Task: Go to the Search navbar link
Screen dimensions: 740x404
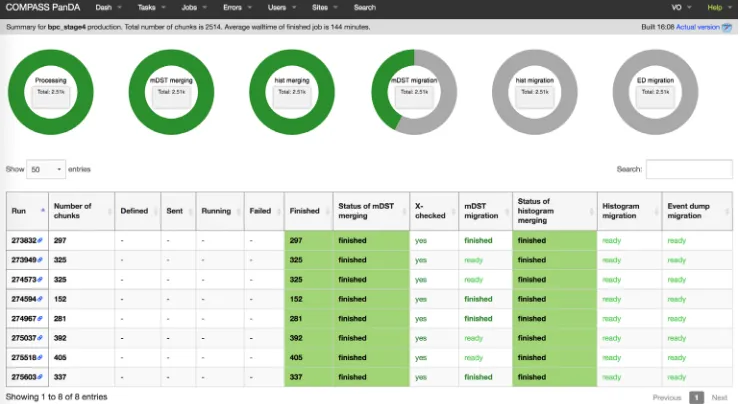Action: [x=365, y=8]
